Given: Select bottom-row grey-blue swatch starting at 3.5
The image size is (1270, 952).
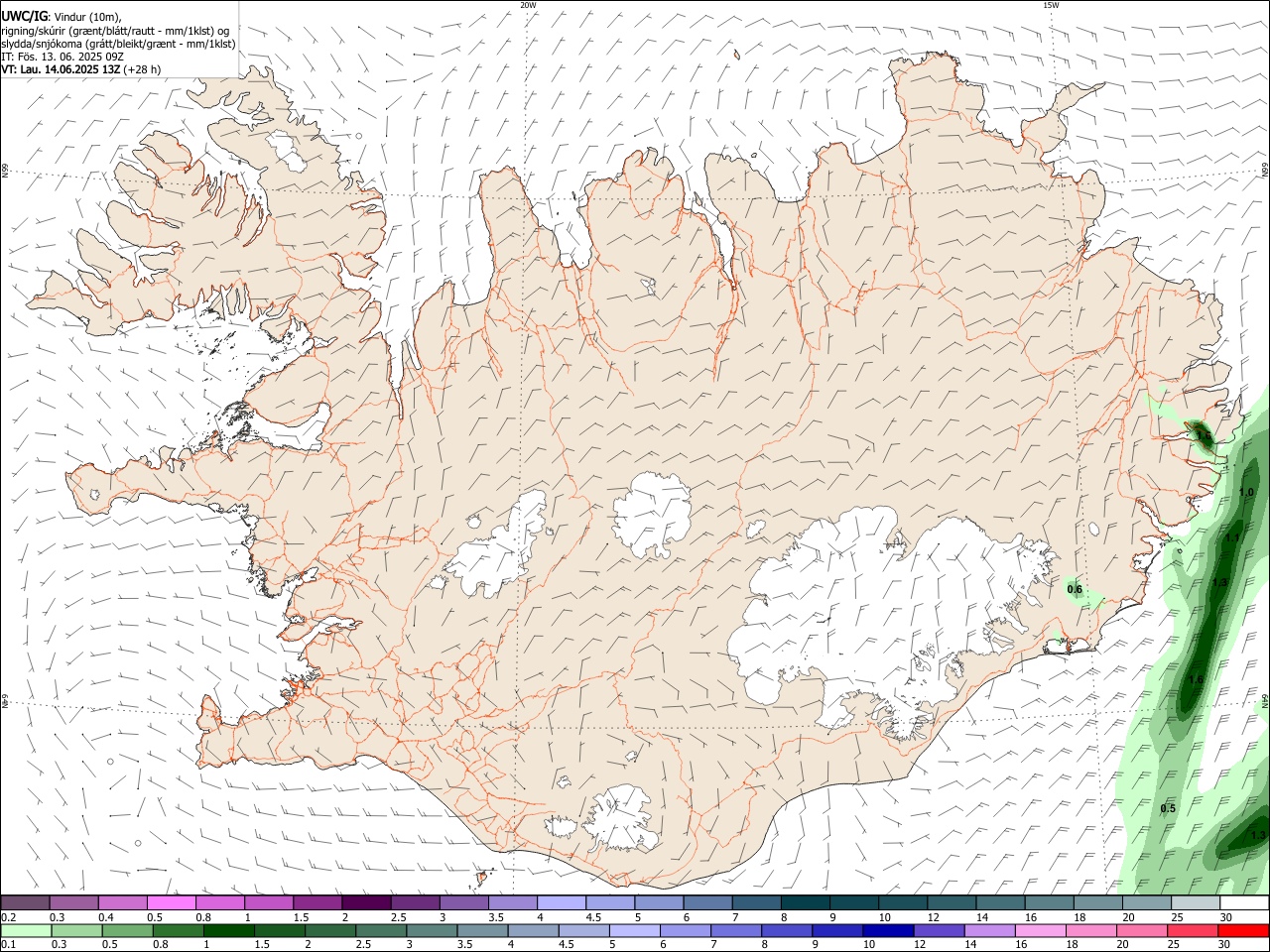Looking at the screenshot, I should tap(481, 930).
